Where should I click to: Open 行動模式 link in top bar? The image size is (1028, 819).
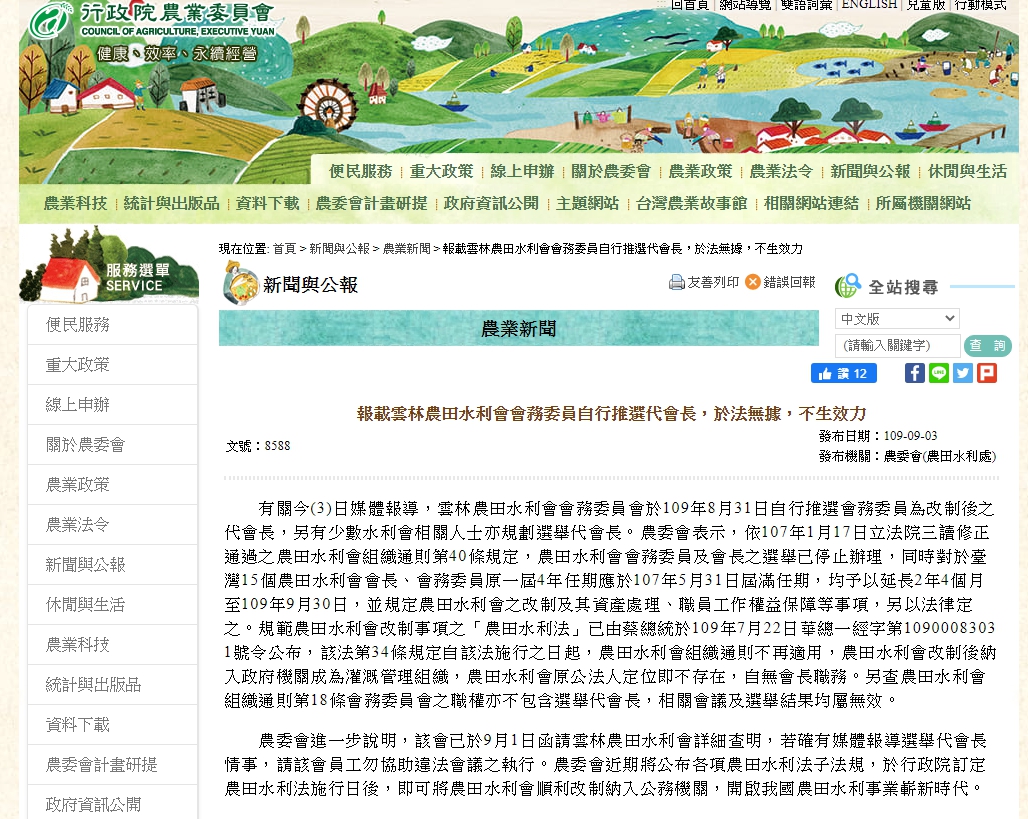coord(980,5)
